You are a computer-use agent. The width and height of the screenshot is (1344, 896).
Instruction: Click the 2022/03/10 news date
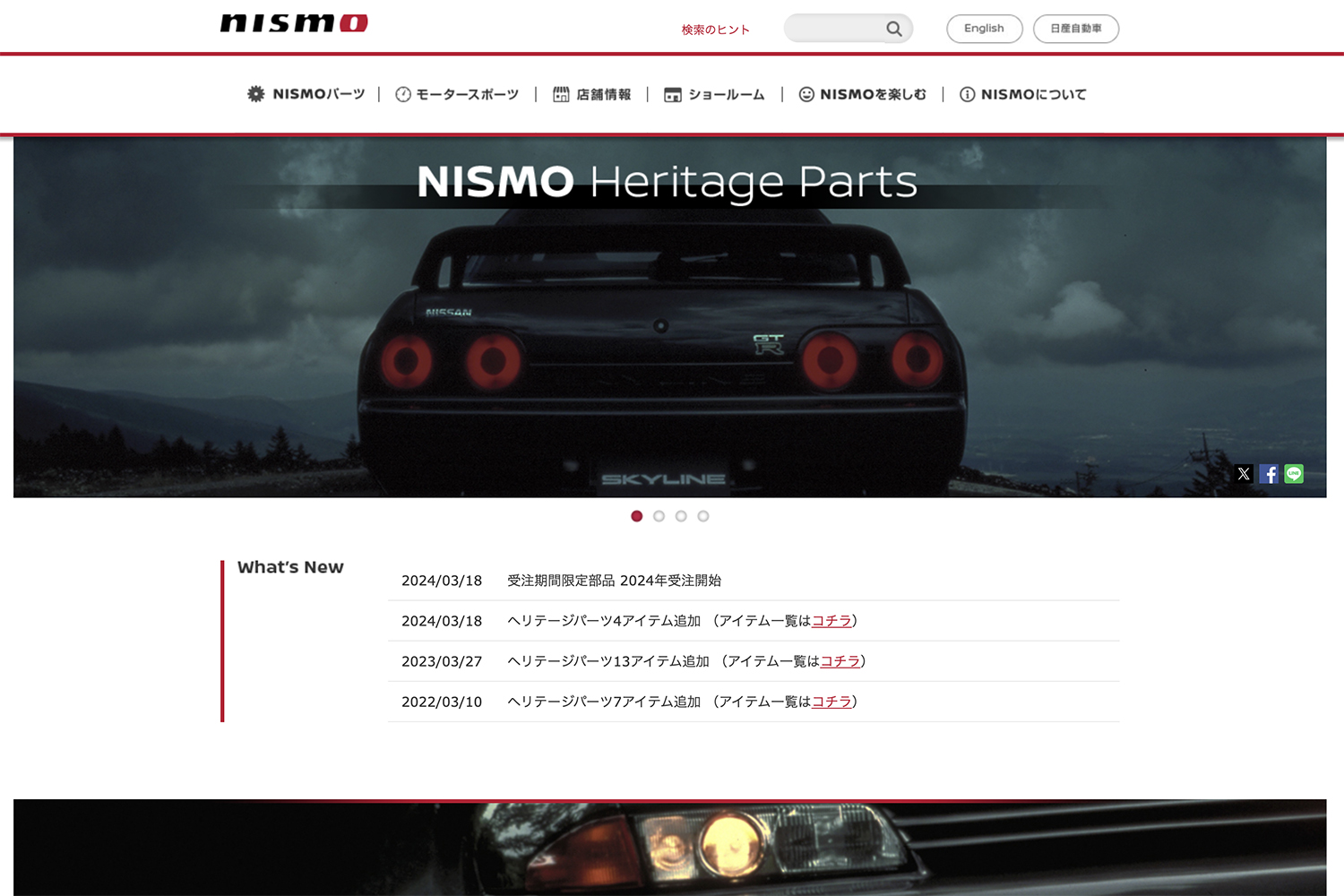442,702
